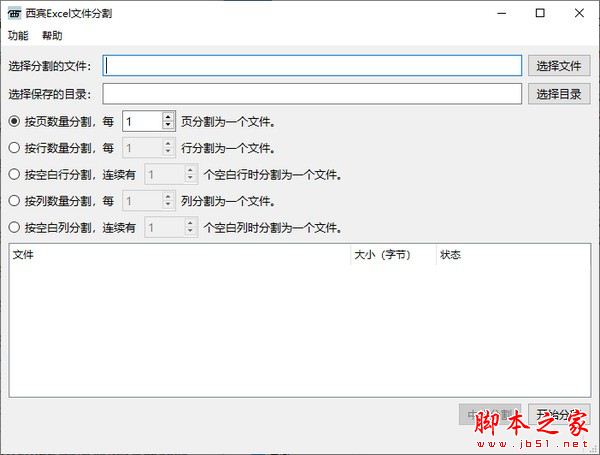This screenshot has width=600, height=455.
Task: Focus the 选择保存的目录 input field
Action: 312,94
